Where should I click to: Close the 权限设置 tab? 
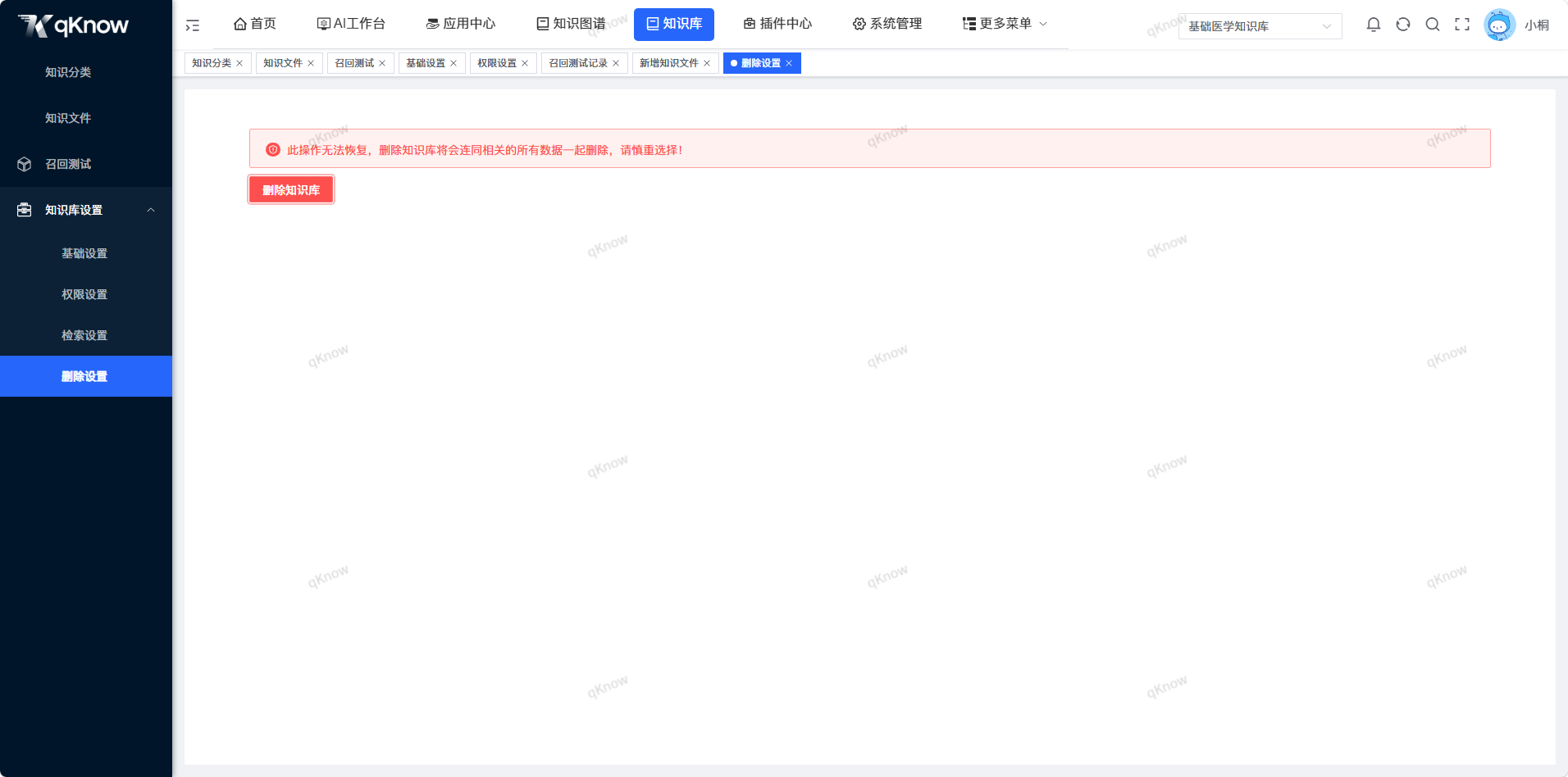(x=525, y=63)
